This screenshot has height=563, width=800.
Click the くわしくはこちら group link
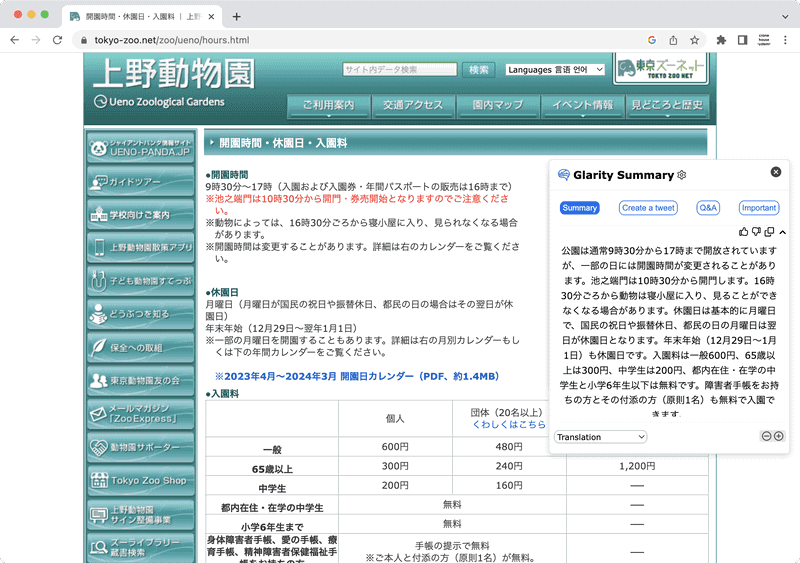509,424
